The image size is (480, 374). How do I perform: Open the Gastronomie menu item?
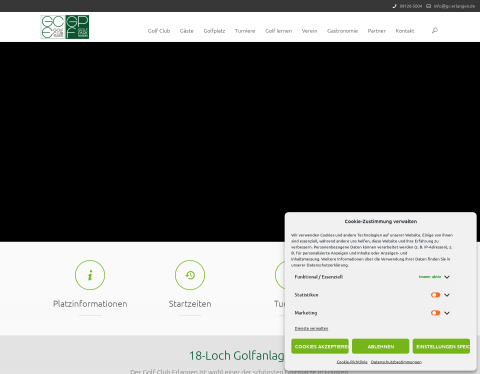click(x=342, y=31)
